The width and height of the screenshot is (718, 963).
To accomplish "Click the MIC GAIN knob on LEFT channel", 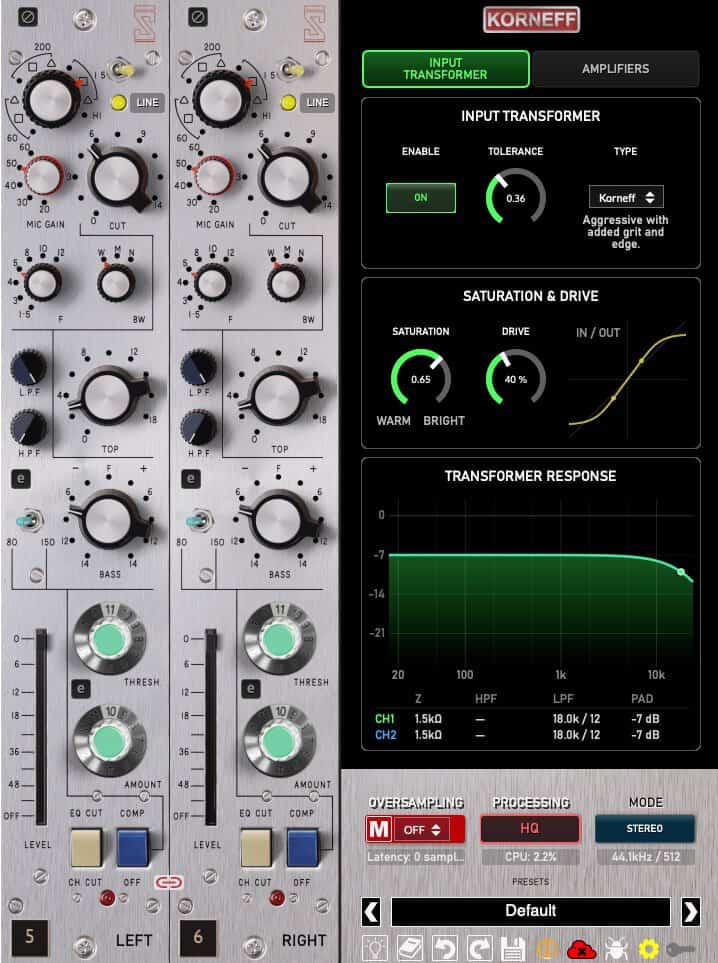I will click(x=43, y=176).
